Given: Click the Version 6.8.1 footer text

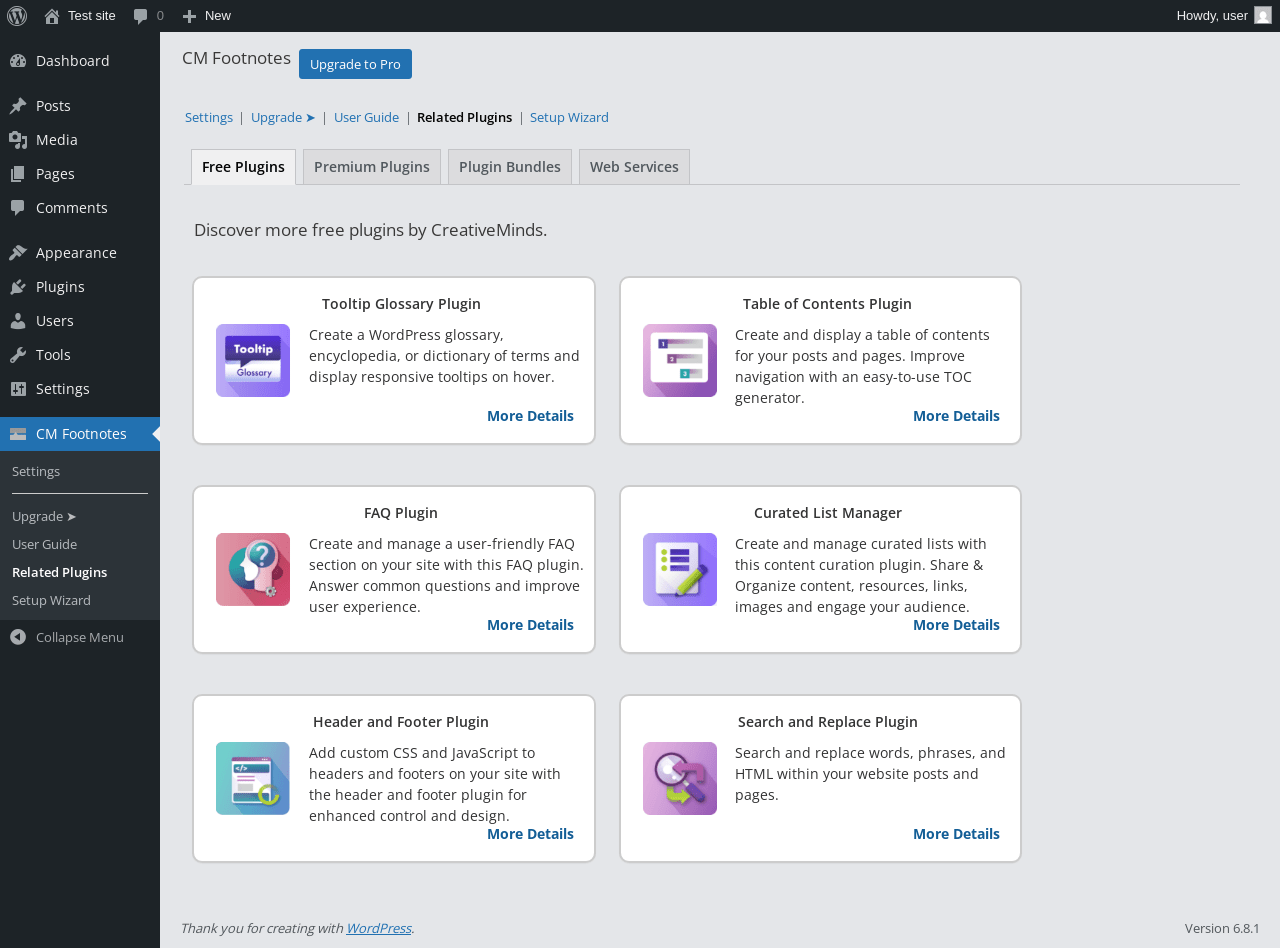Looking at the screenshot, I should coord(1222,928).
